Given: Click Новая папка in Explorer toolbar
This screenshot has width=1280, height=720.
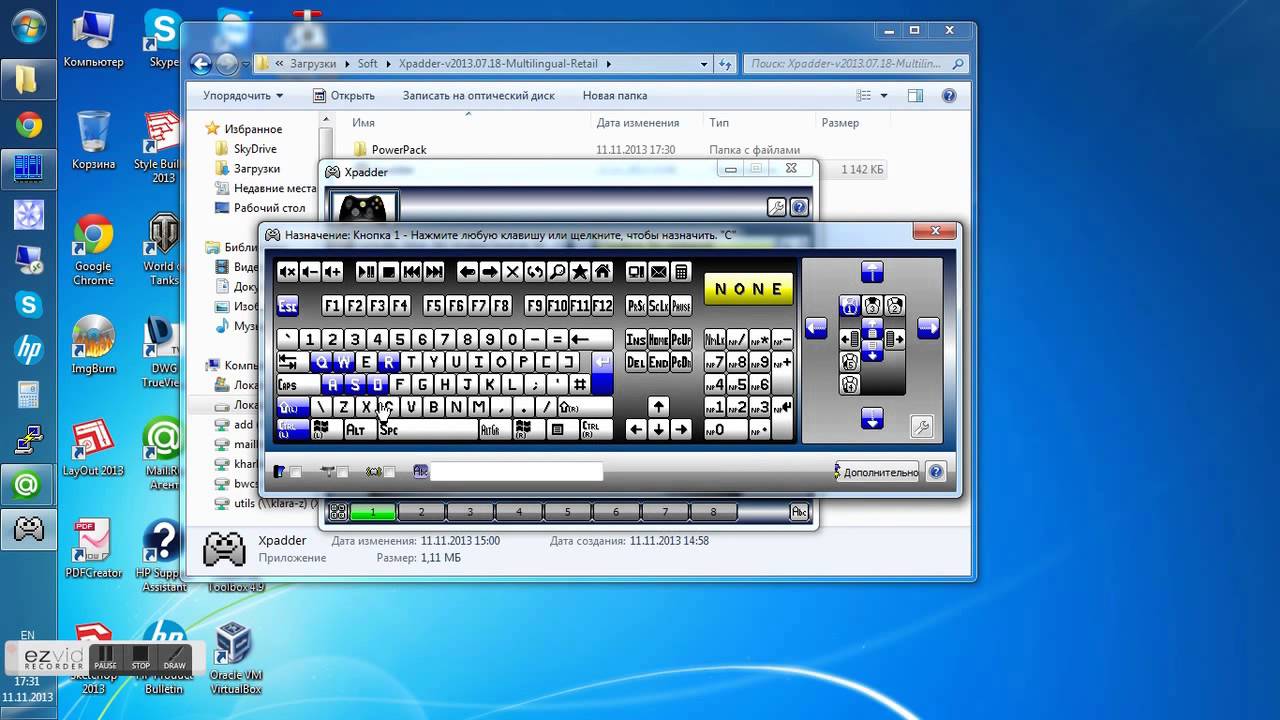Looking at the screenshot, I should pos(615,96).
